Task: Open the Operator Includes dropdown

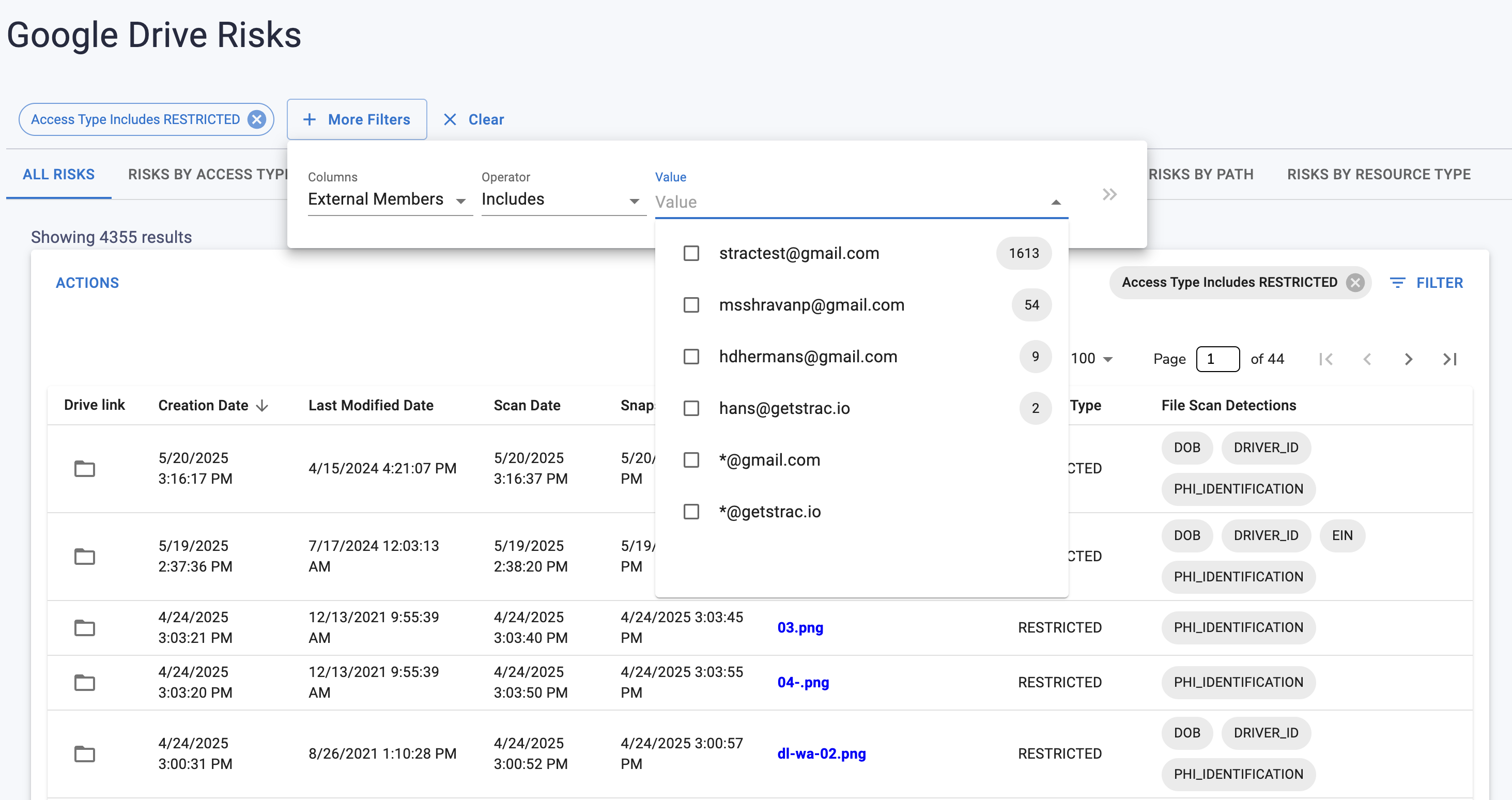Action: tap(562, 200)
